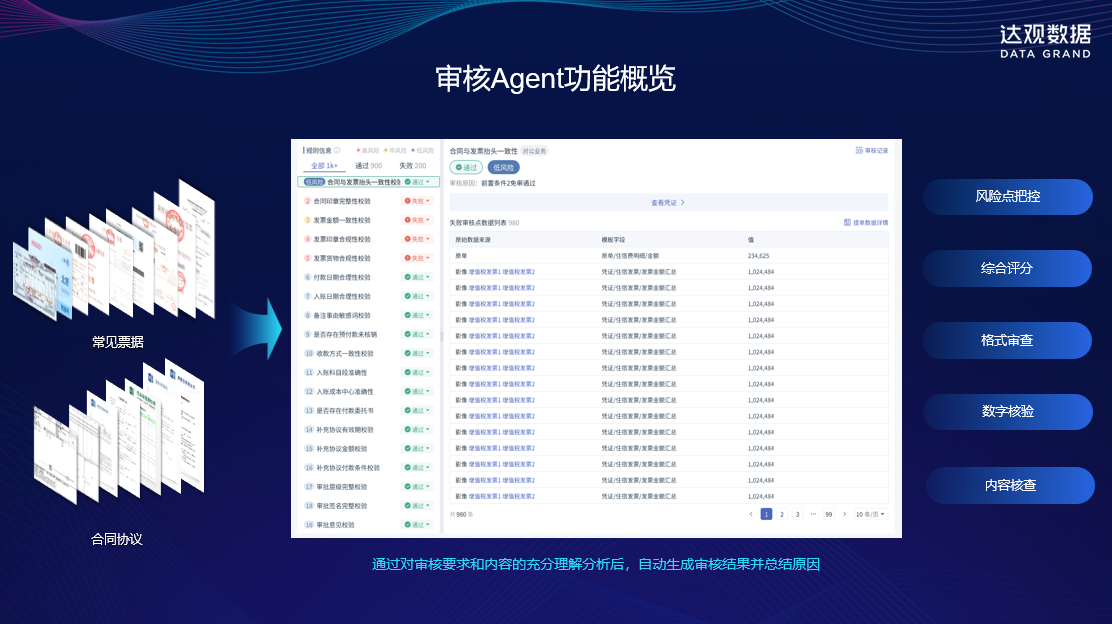Select the 全部 1k+ tab
The width and height of the screenshot is (1112, 624).
click(x=324, y=166)
